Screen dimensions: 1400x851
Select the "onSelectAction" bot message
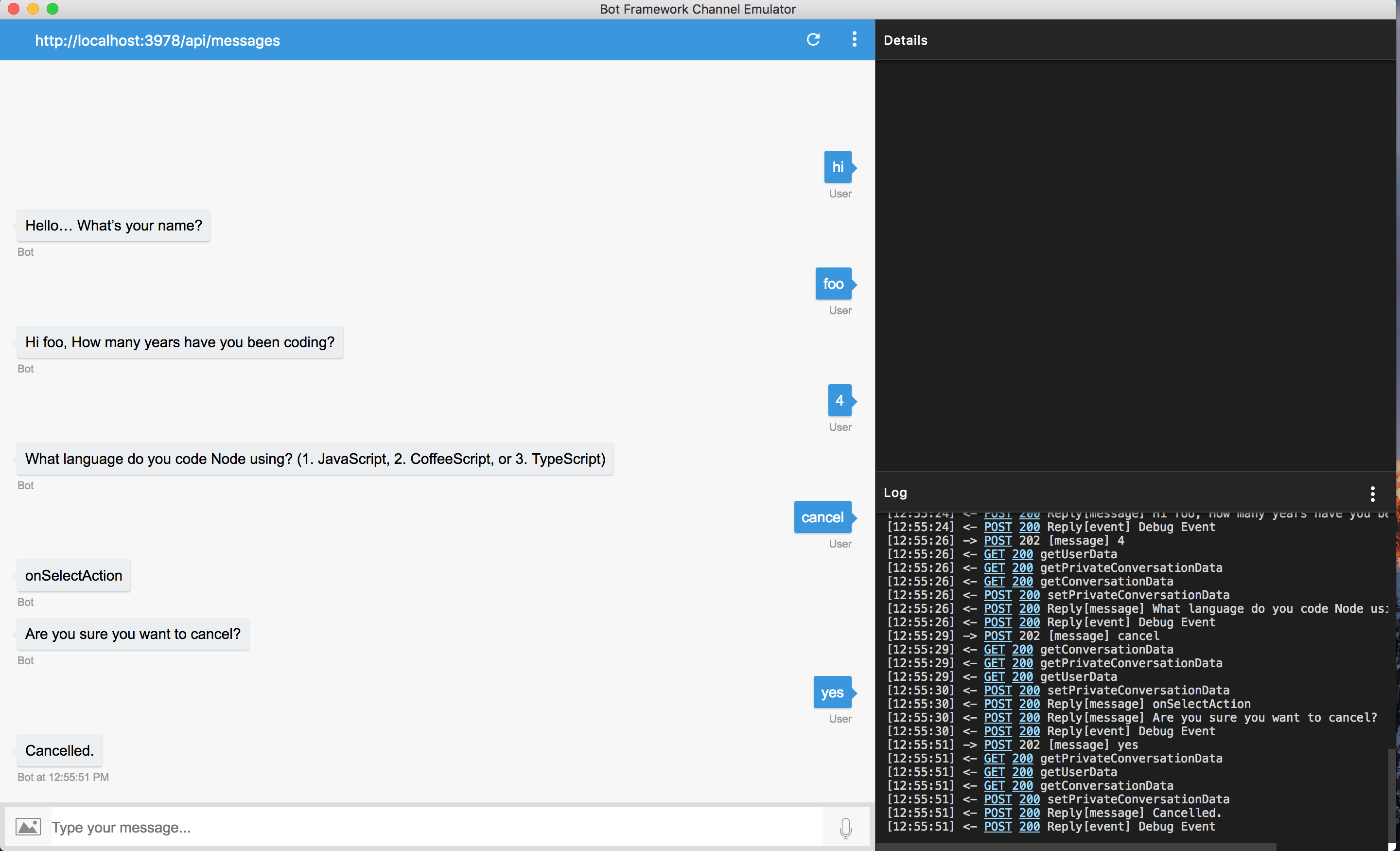click(74, 575)
